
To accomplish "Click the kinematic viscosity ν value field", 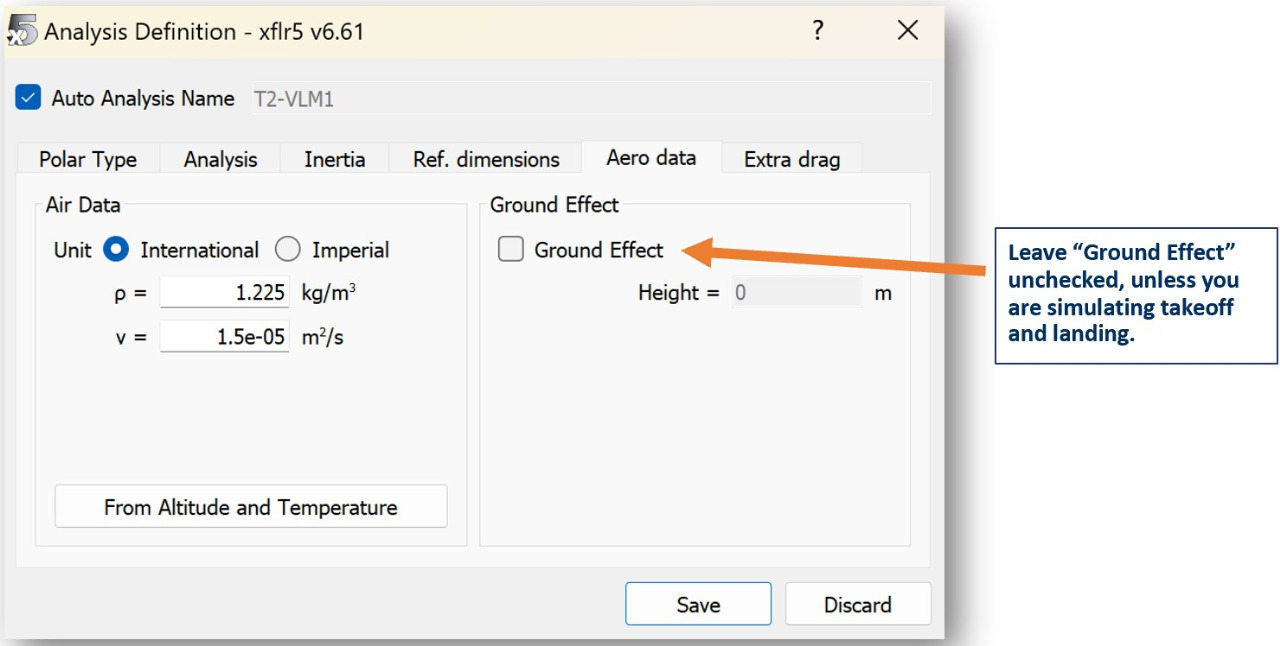I will click(224, 337).
